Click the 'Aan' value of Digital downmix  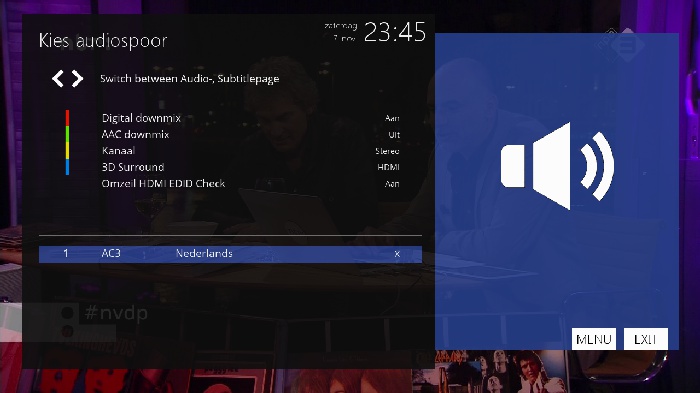392,118
